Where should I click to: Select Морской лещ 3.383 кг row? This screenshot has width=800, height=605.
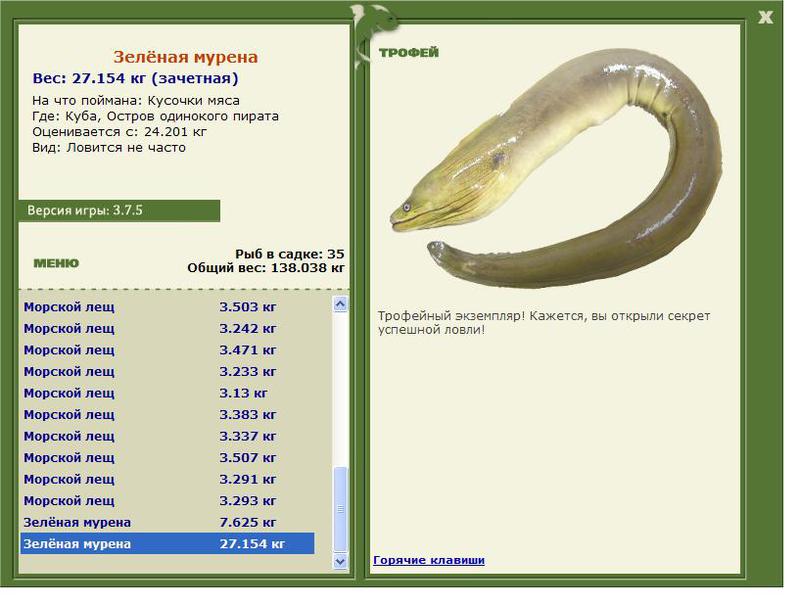(x=167, y=415)
